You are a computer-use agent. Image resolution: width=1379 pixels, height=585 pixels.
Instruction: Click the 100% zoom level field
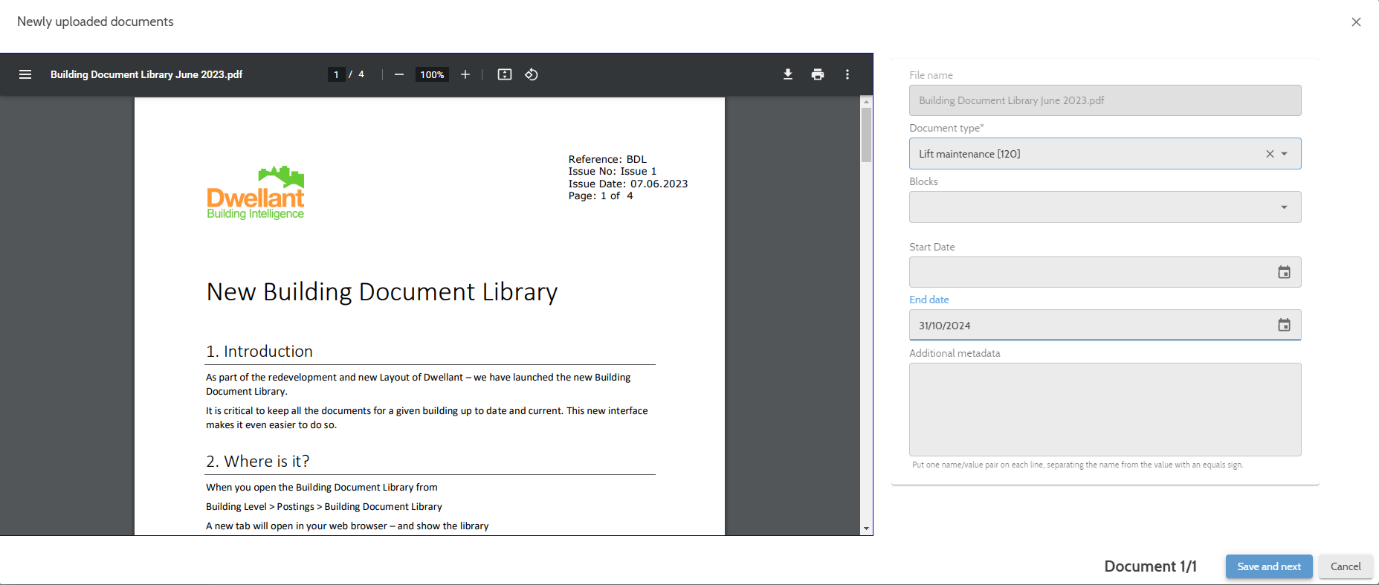pyautogui.click(x=432, y=75)
